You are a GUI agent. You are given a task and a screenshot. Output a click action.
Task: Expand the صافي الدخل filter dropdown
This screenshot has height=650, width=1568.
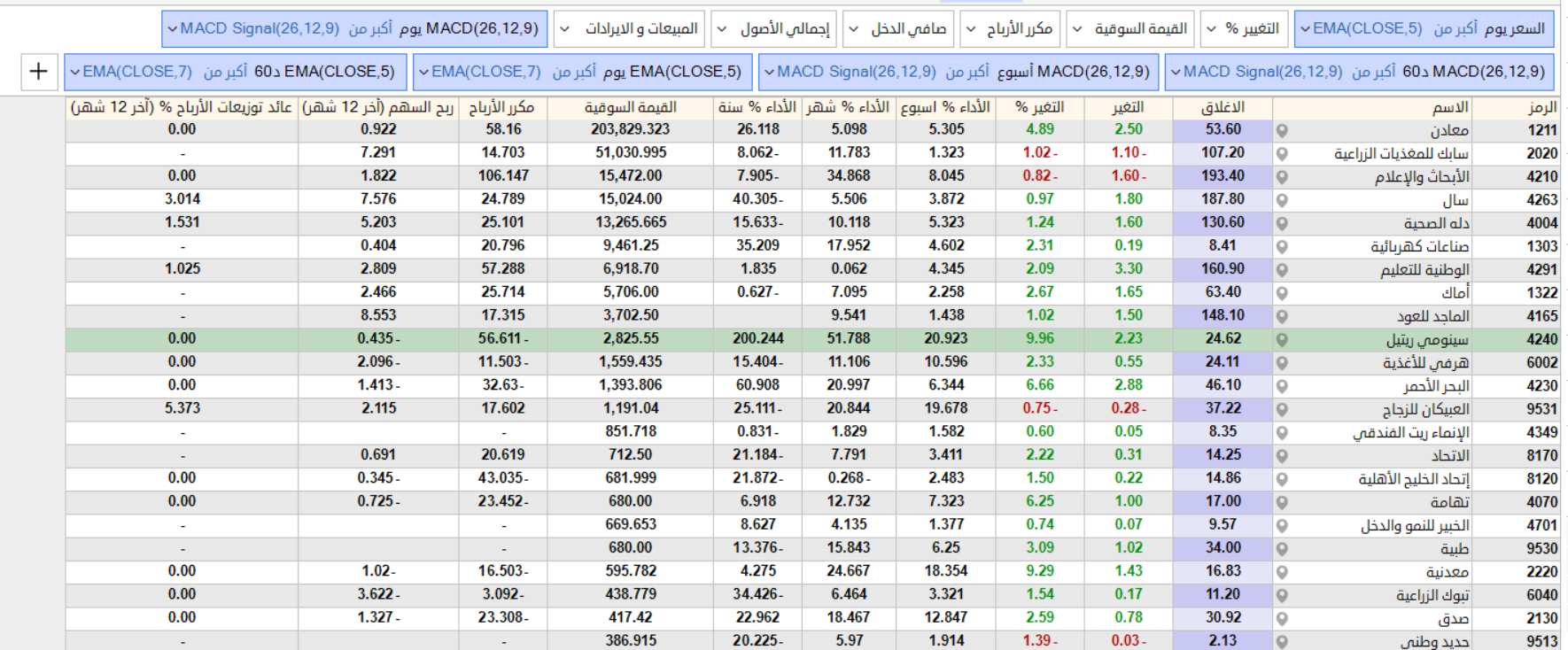898,29
